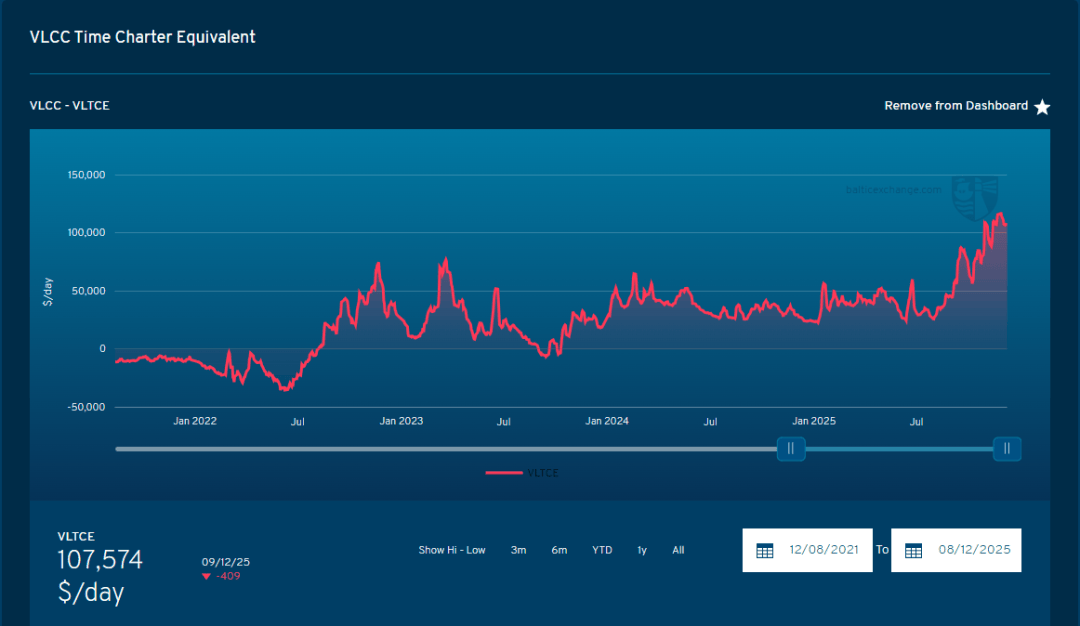1080x626 pixels.
Task: Open the start date calendar icon
Action: click(x=765, y=551)
